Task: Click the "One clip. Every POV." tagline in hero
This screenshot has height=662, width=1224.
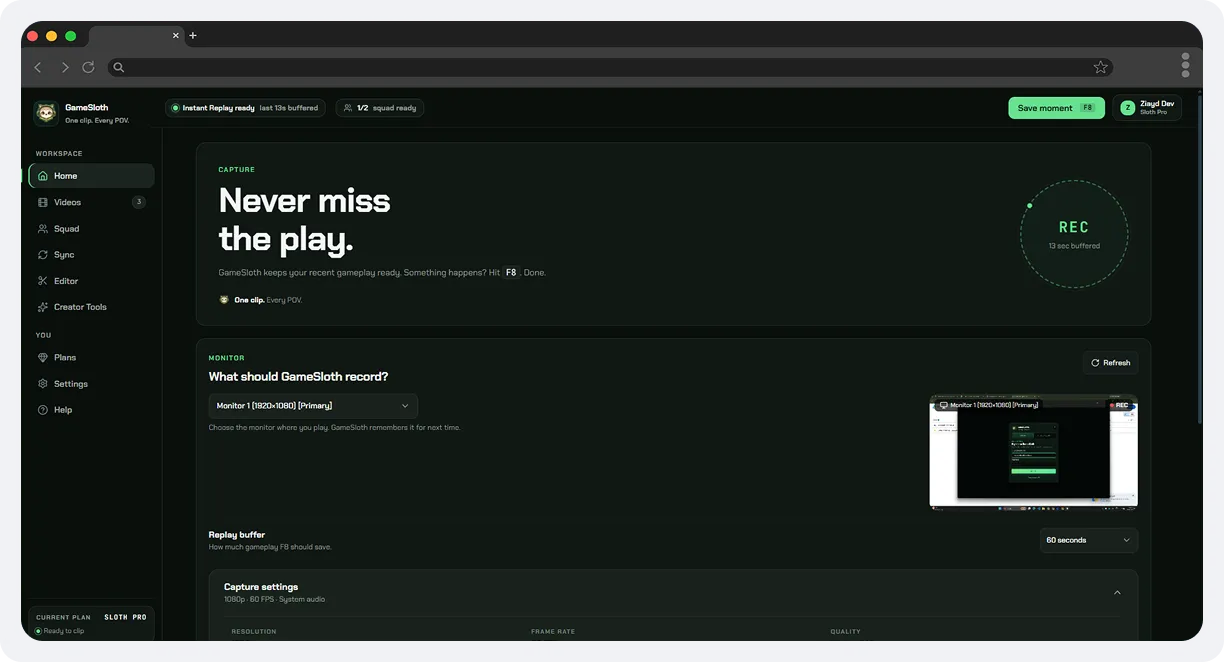Action: coord(268,300)
